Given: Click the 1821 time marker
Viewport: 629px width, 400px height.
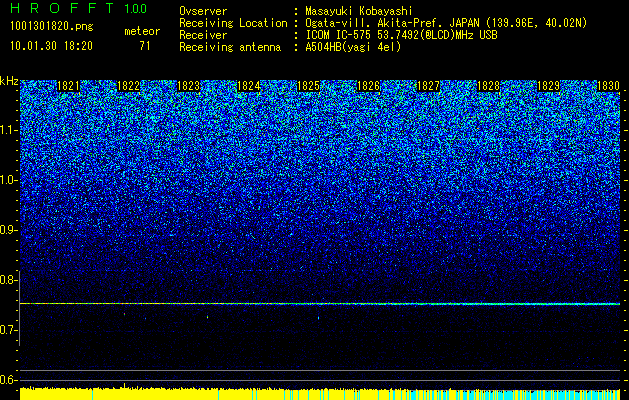Looking at the screenshot, I should point(68,86).
